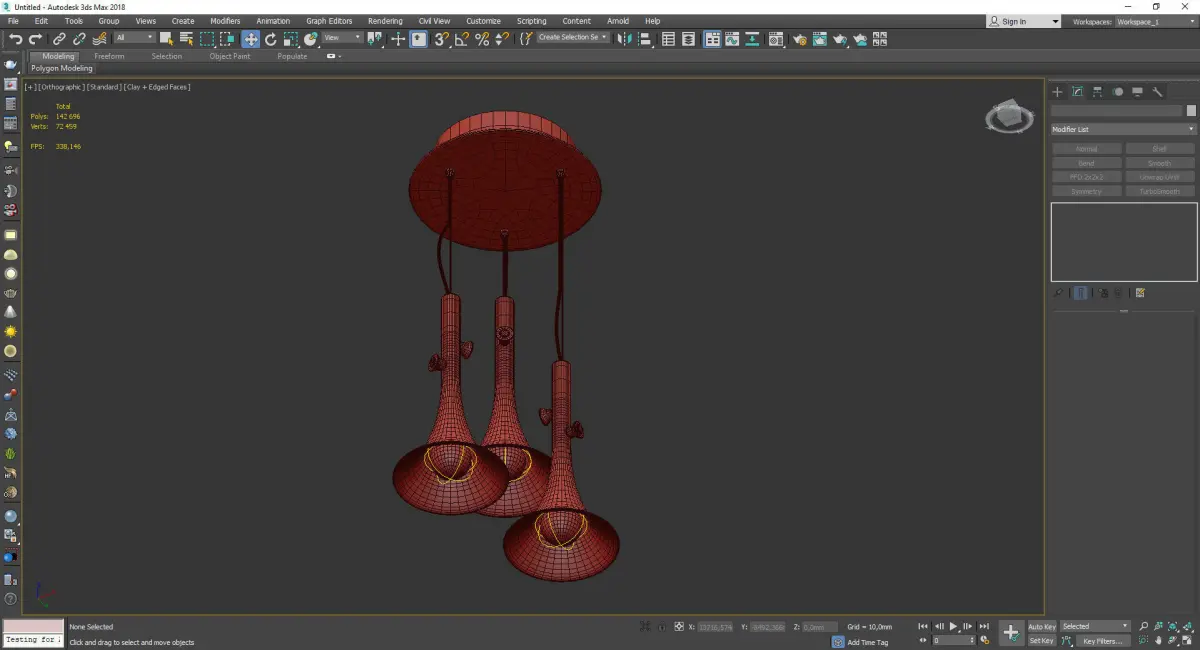Open the Render Setup teapot icon
The image size is (1200, 650).
tap(799, 39)
